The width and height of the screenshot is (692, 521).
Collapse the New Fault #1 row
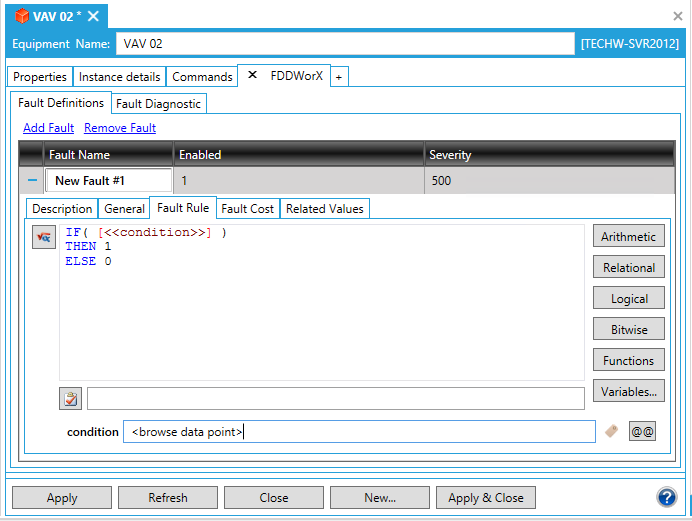[x=32, y=181]
